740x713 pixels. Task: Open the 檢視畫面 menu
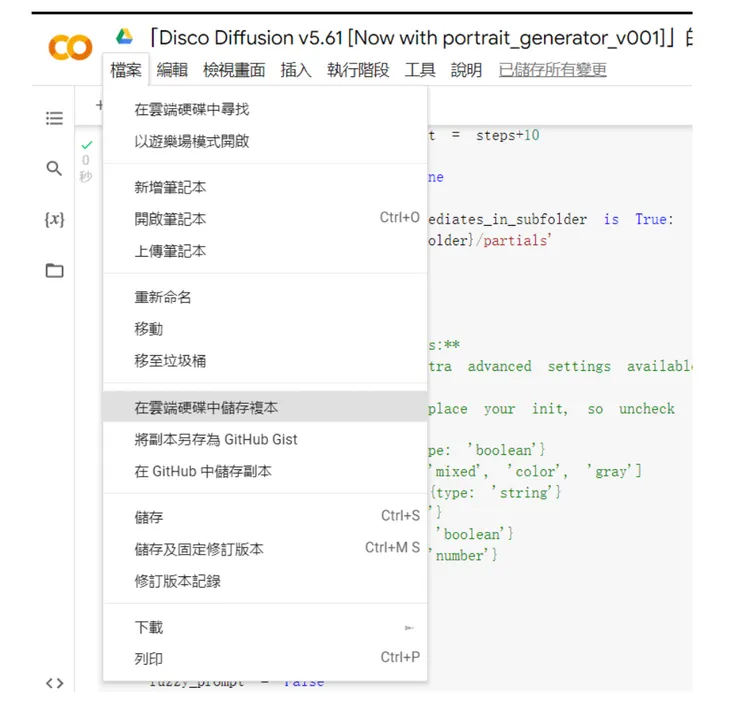(234, 70)
